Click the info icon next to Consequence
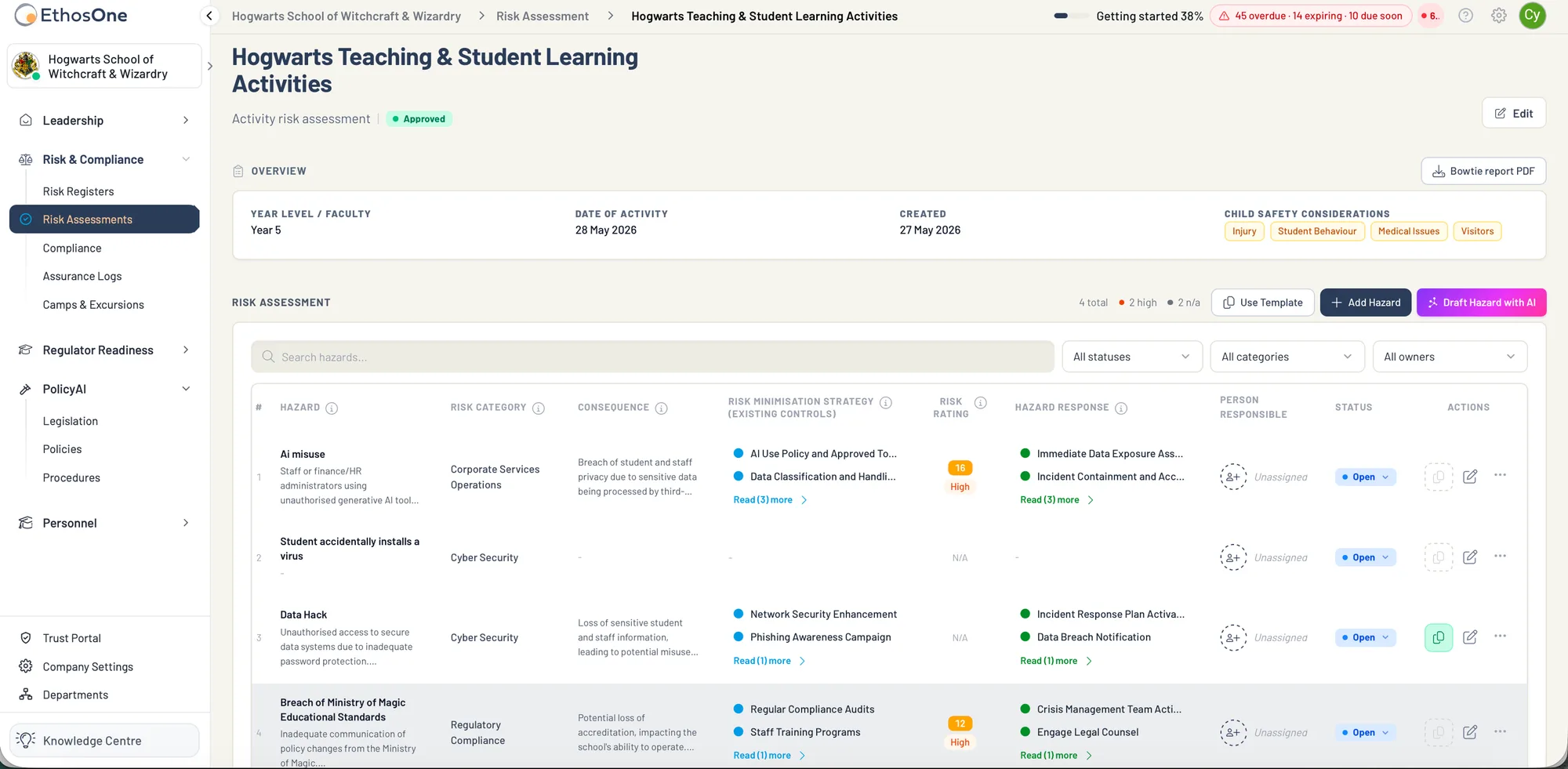Screen dimensions: 1568x769 click(661, 408)
